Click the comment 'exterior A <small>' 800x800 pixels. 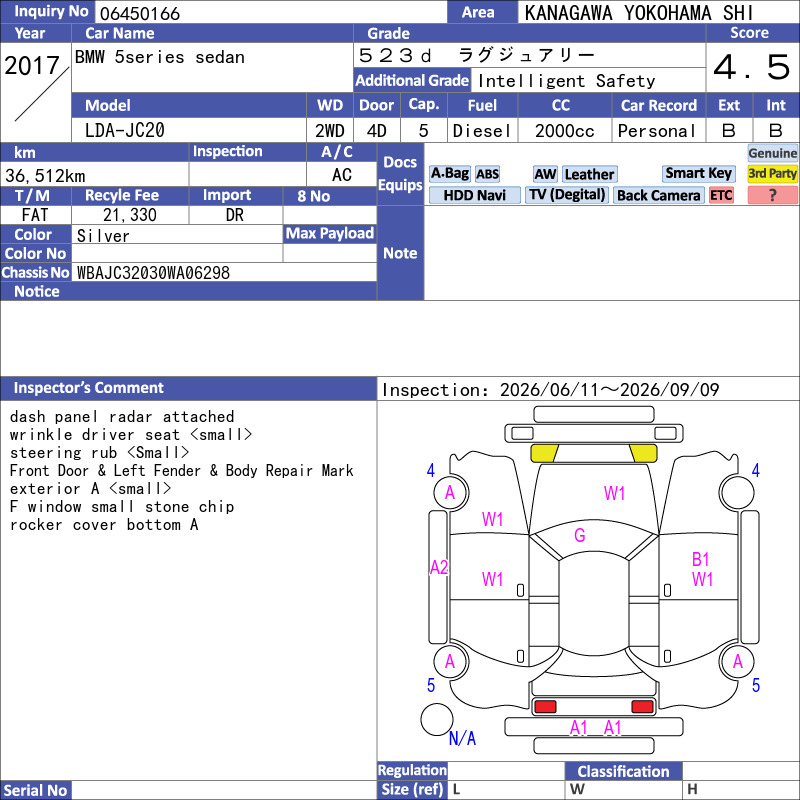pyautogui.click(x=90, y=489)
